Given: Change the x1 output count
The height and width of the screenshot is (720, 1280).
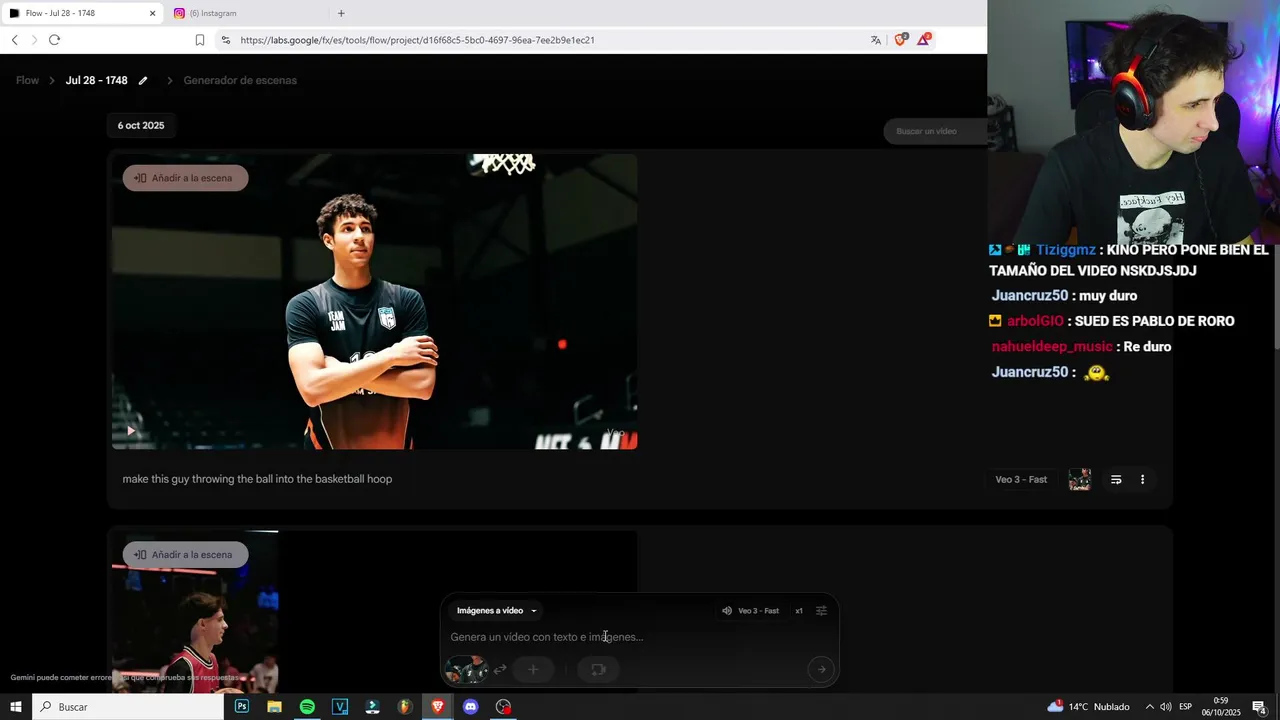Looking at the screenshot, I should point(799,611).
